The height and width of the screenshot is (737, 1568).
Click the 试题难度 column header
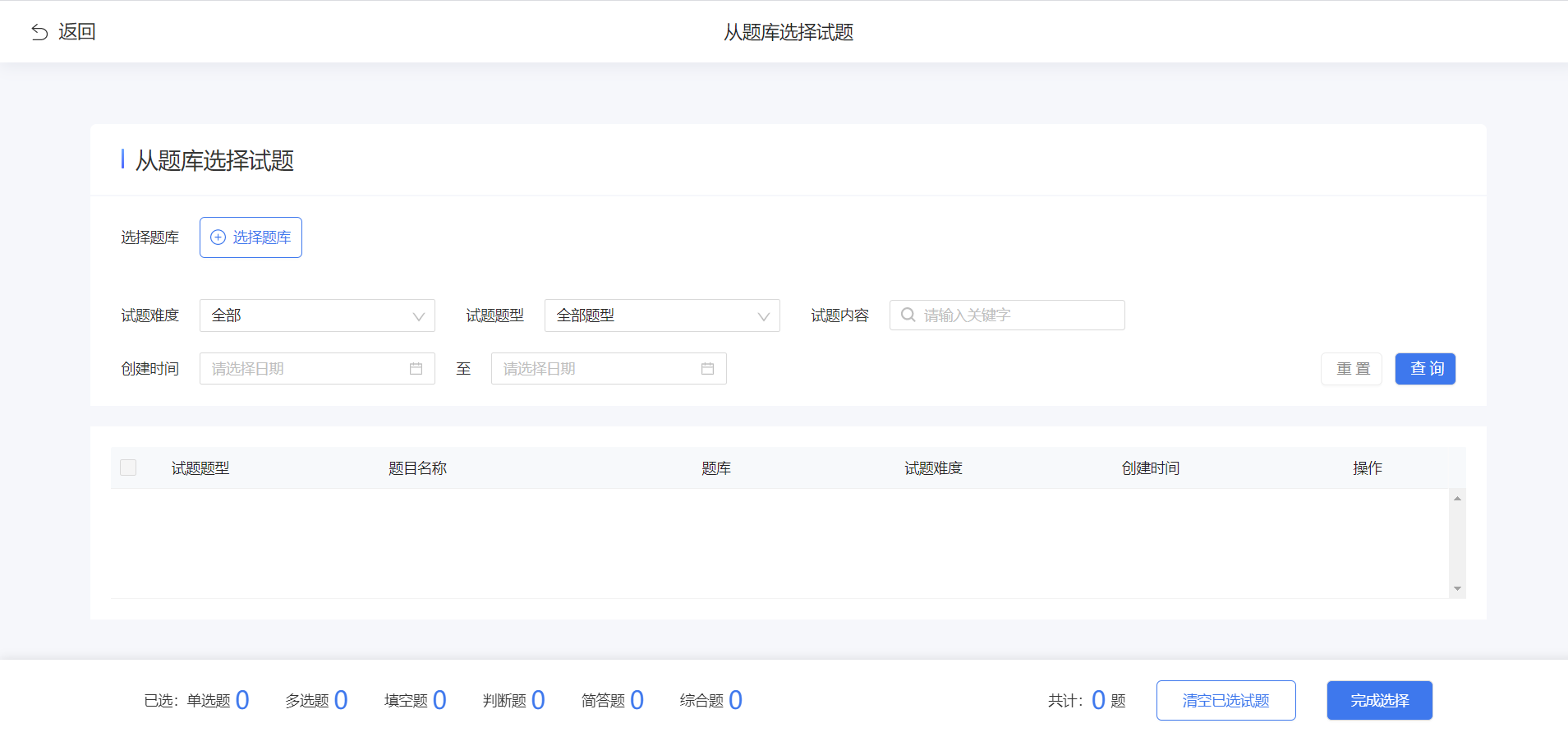point(933,468)
